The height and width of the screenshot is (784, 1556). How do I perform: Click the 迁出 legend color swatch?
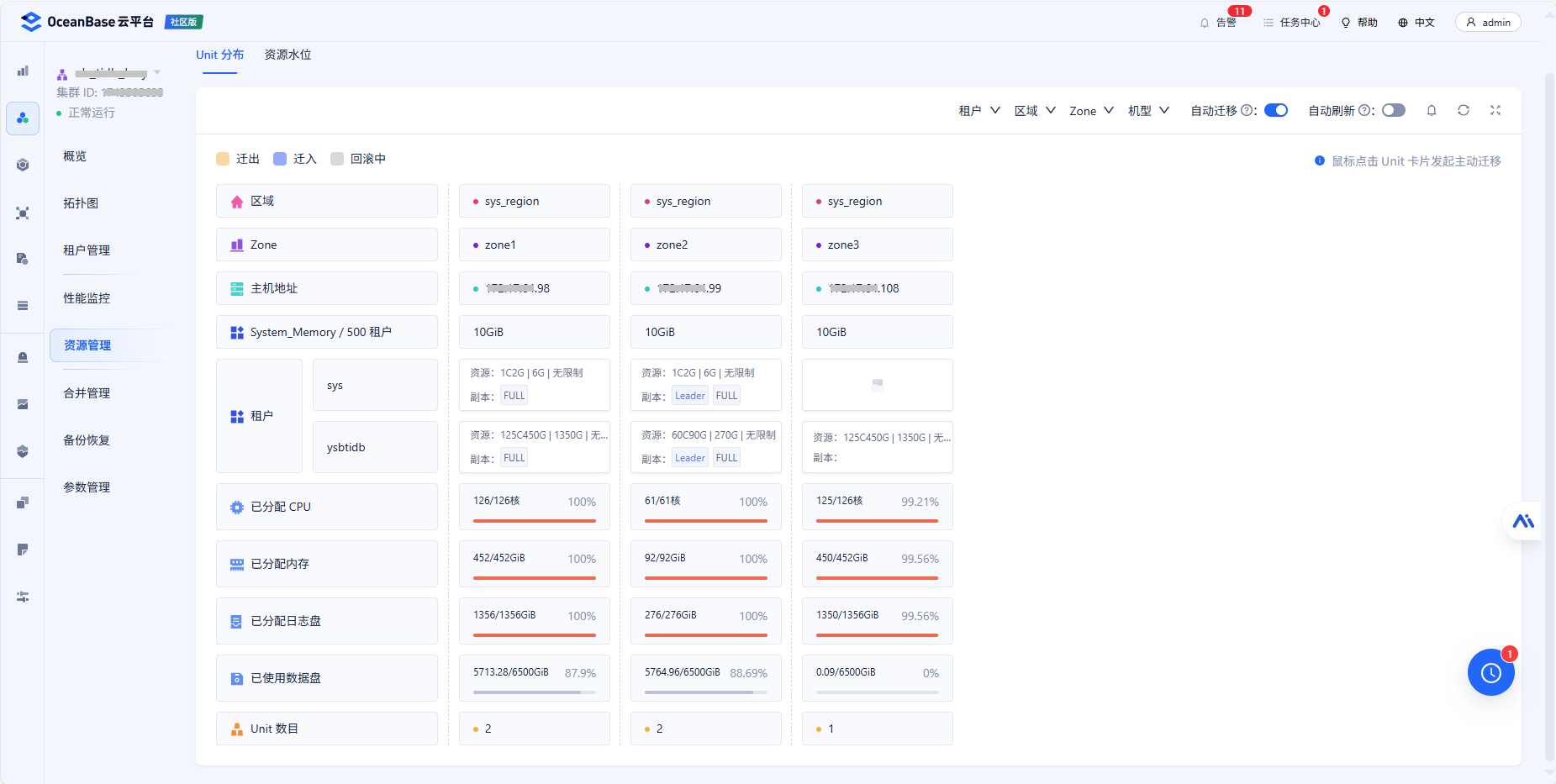(223, 159)
